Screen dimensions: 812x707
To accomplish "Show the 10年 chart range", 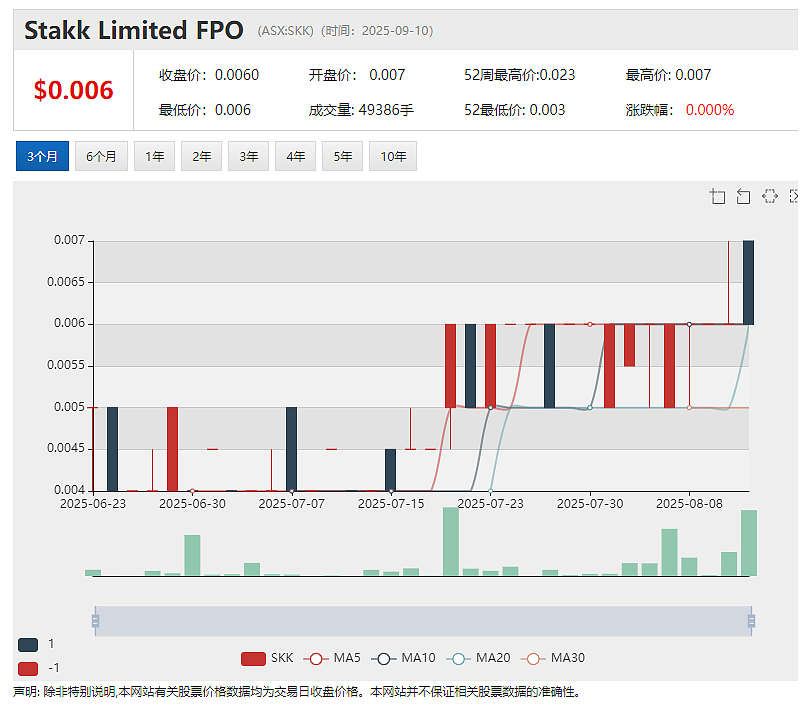I will coord(393,156).
